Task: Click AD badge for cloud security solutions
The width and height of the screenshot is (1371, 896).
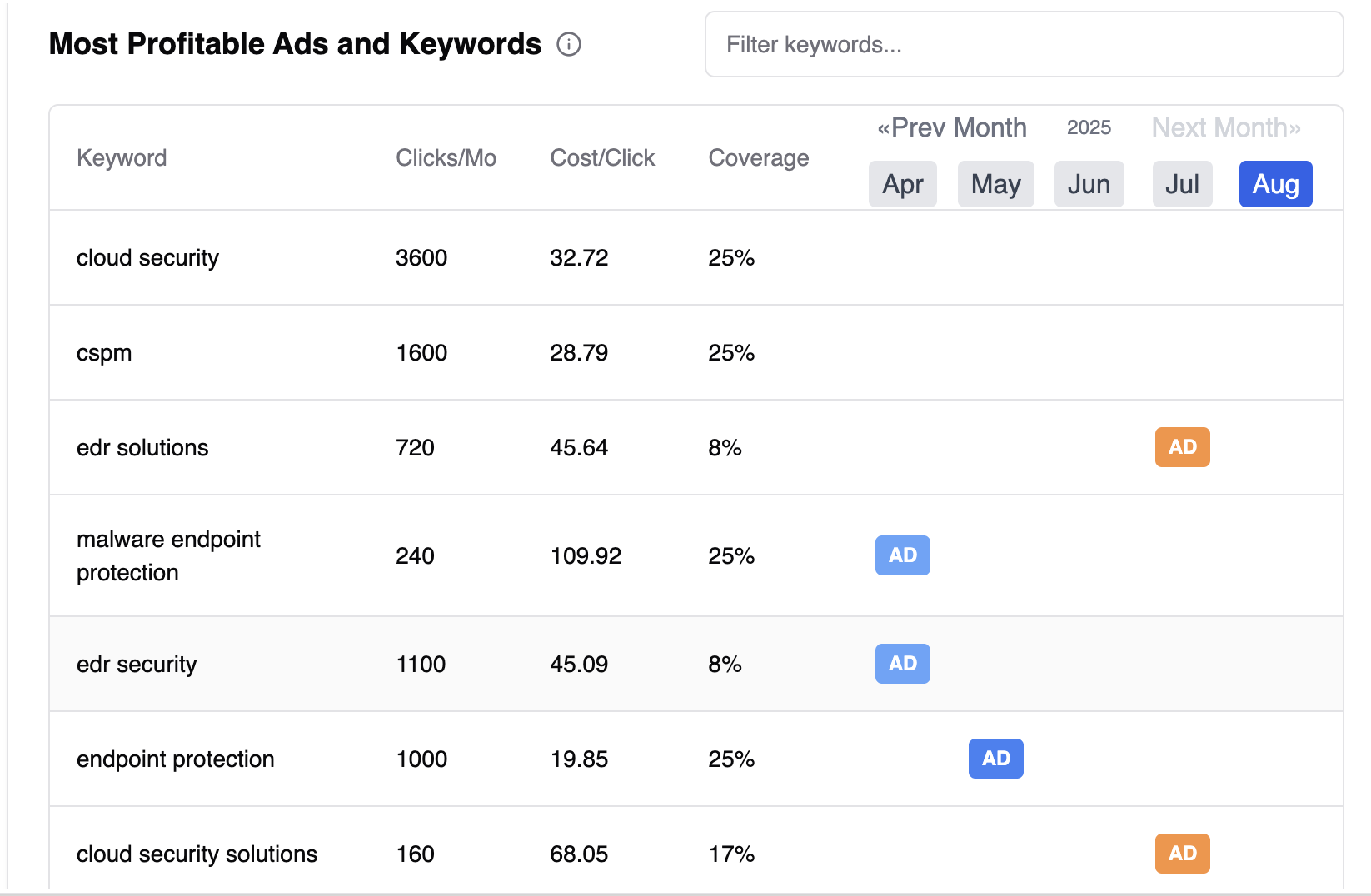Action: pos(1182,854)
